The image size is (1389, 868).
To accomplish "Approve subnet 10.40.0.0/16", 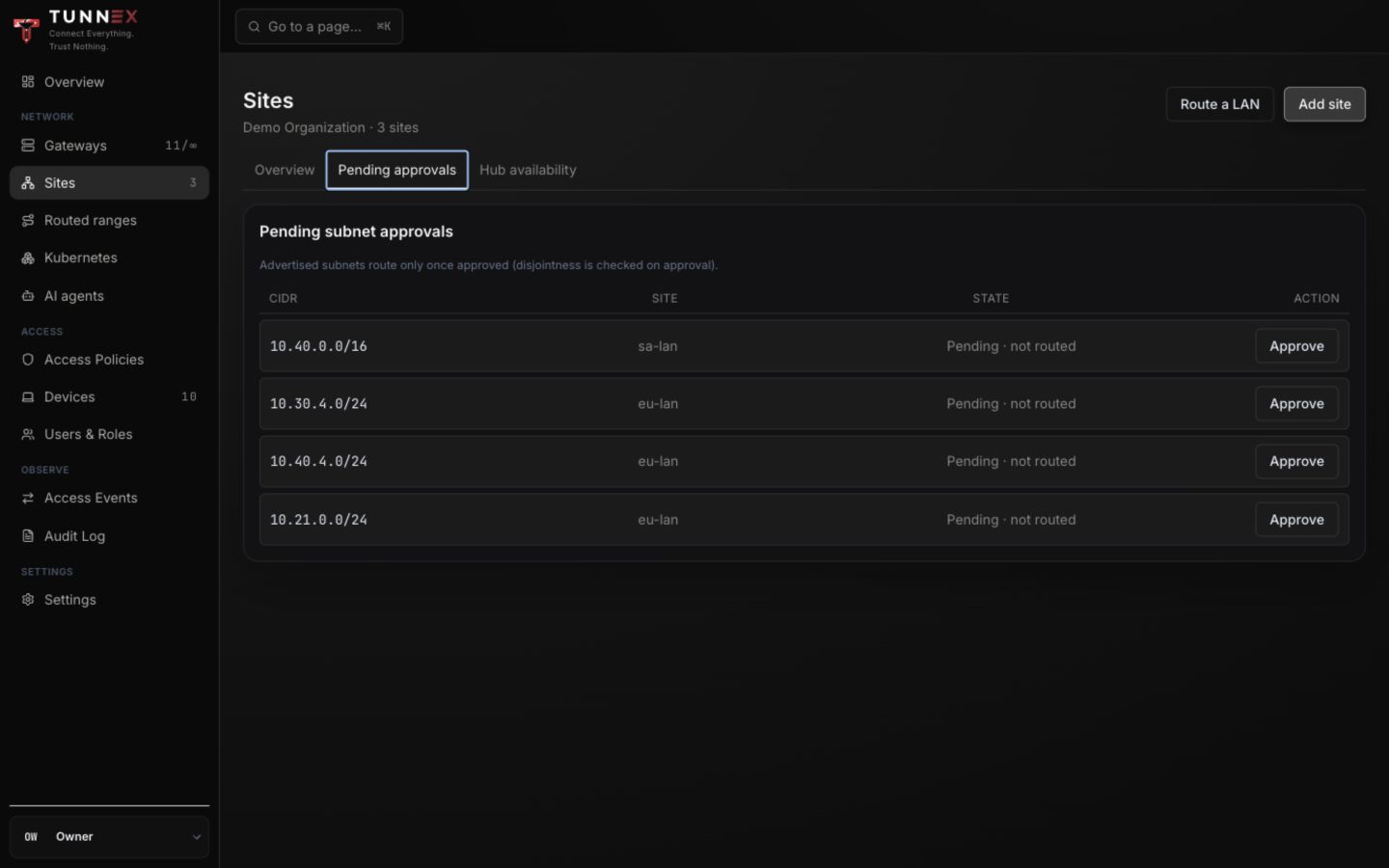I will [x=1295, y=346].
